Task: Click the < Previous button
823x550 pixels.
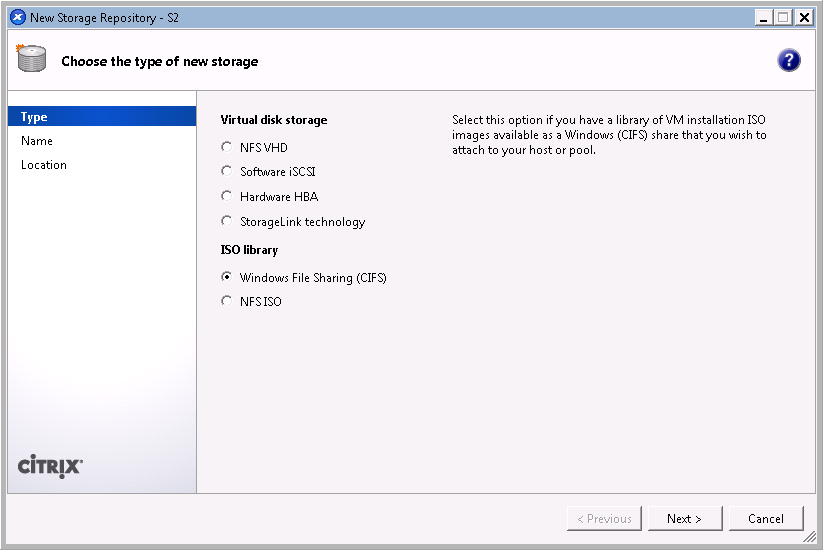Action: (604, 519)
